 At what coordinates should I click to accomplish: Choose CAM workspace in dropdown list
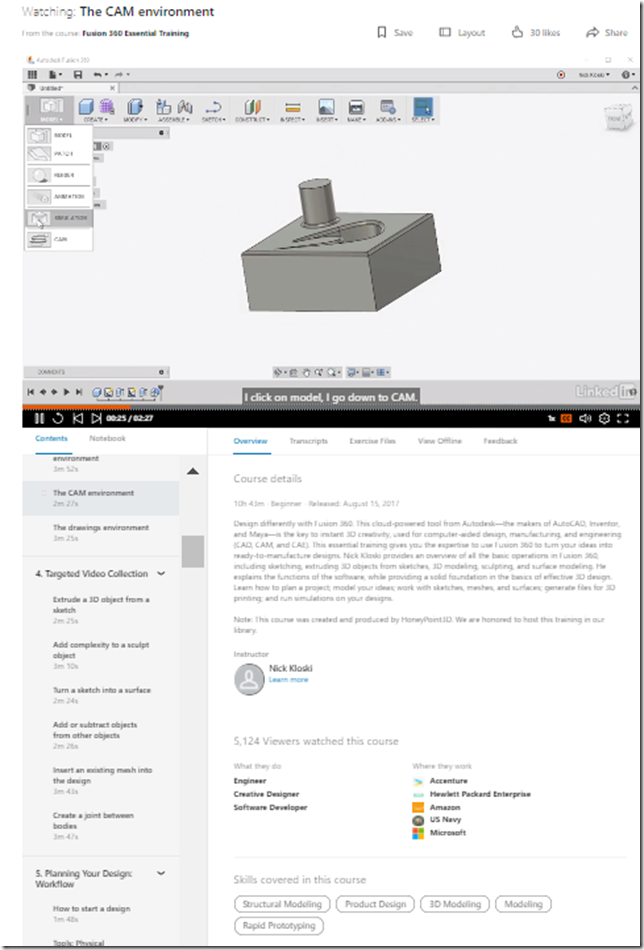pyautogui.click(x=58, y=239)
